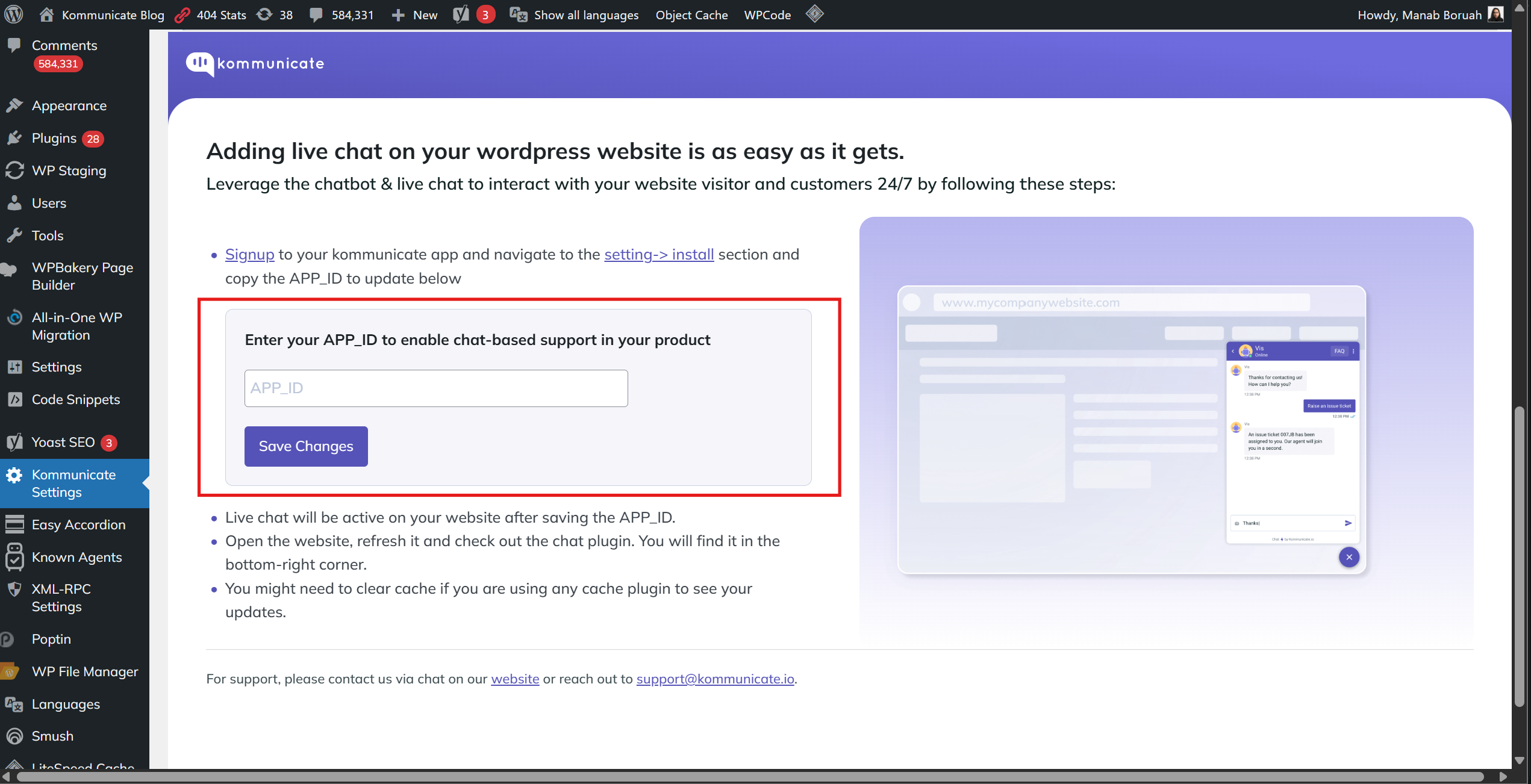
Task: Click the Kommunicate Blog home icon
Action: [46, 14]
